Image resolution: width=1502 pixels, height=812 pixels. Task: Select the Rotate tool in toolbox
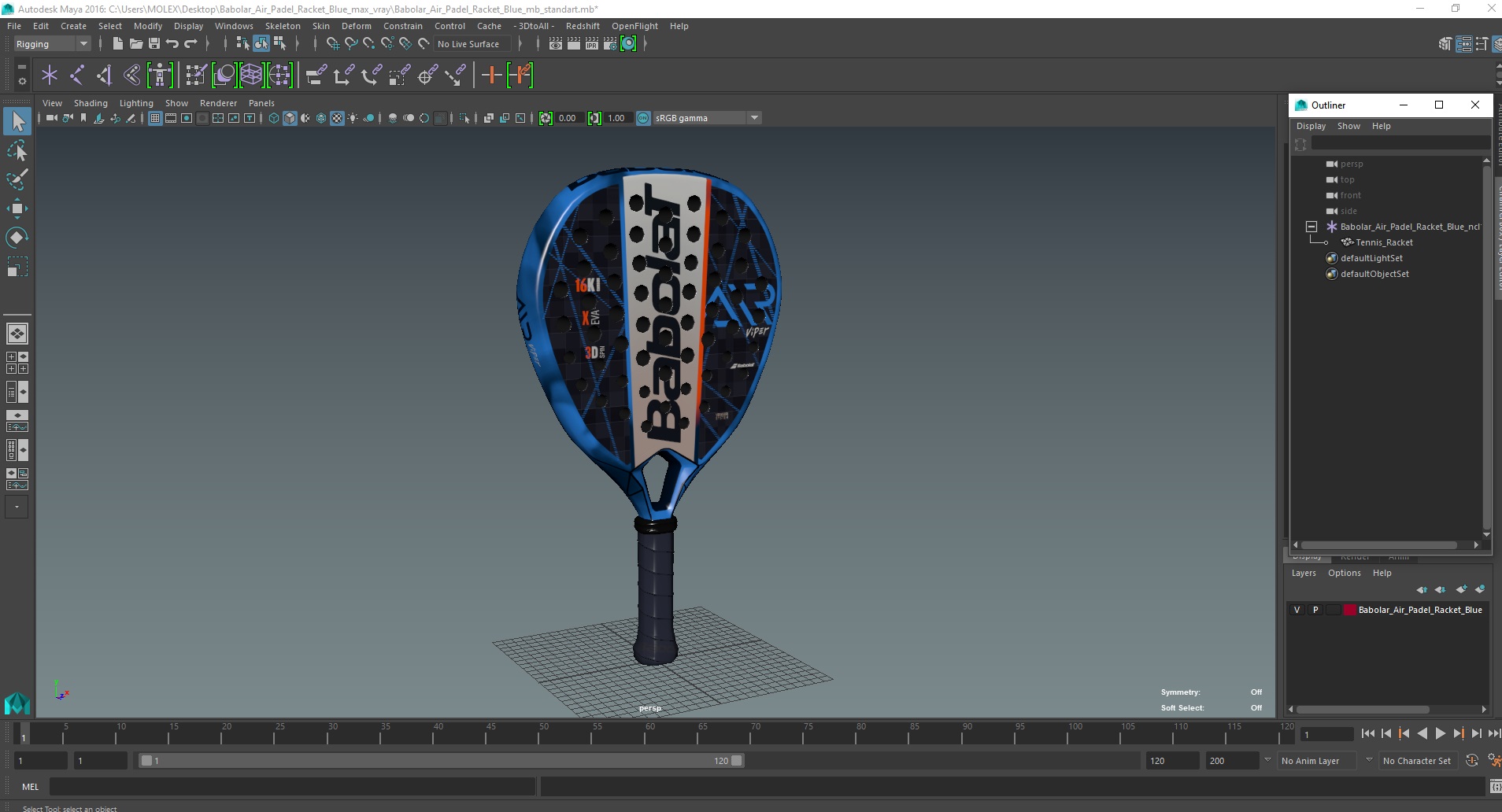(17, 238)
